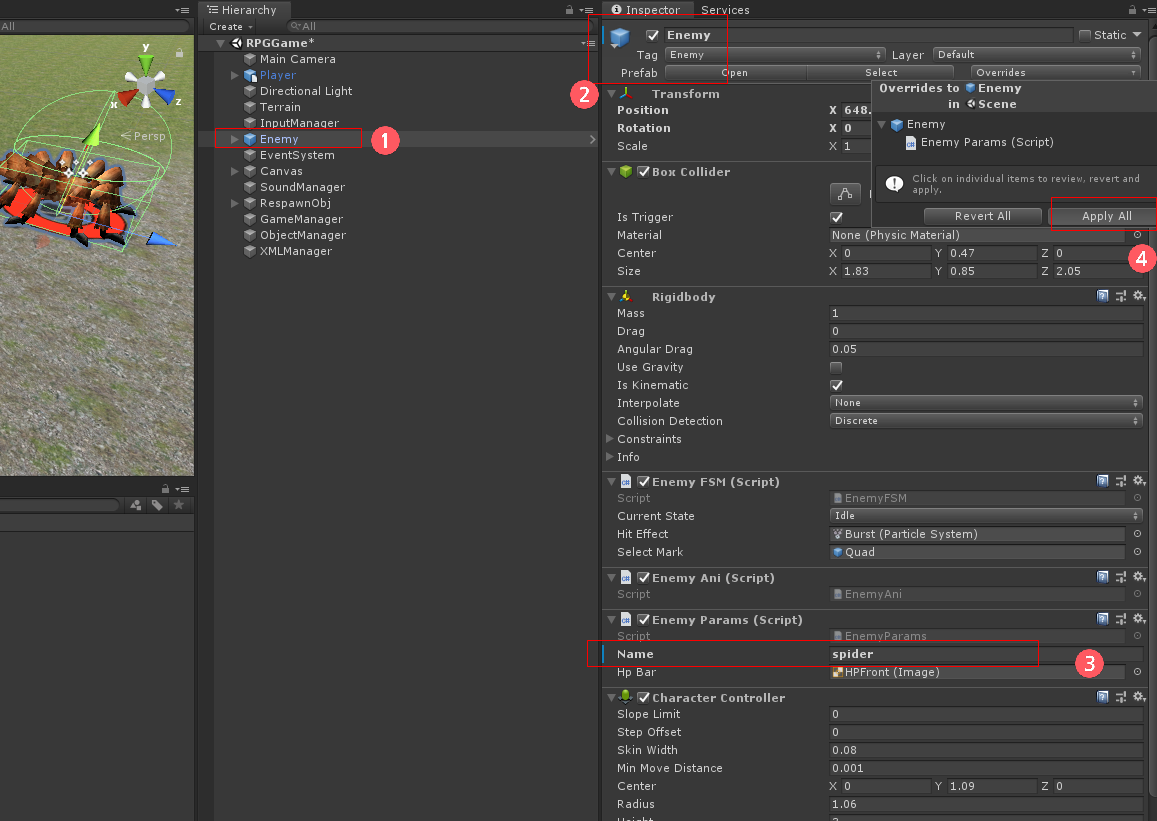Expand the Player object in Hierarchy
1157x821 pixels.
coord(235,75)
